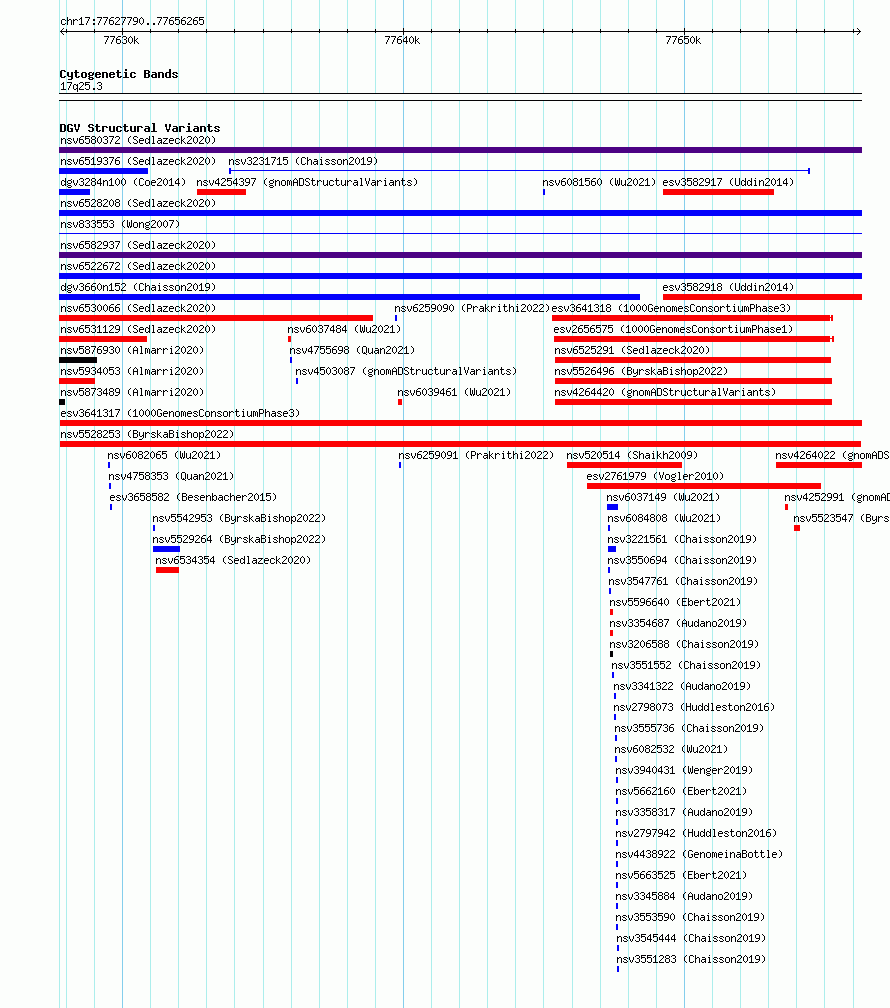
Task: Select nsv4758353 (Quan2021) label
Action: click(x=171, y=476)
